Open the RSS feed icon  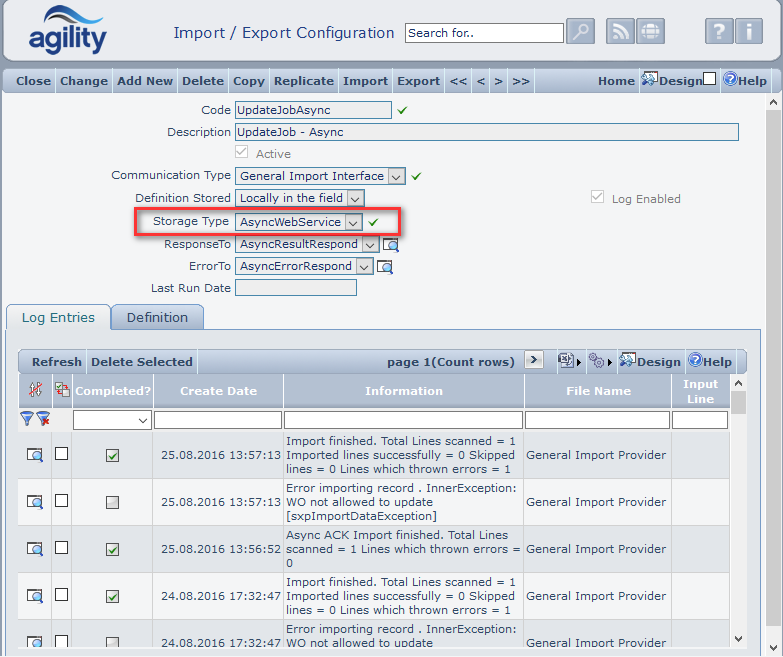[x=621, y=32]
